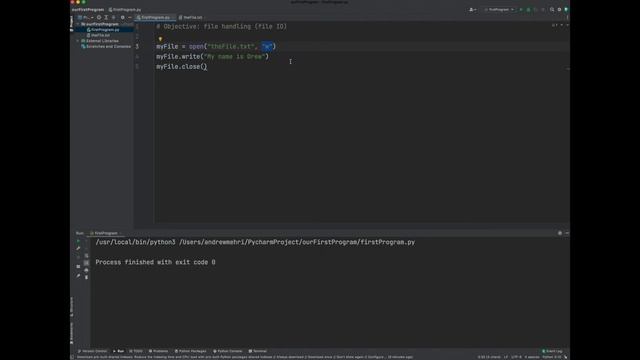640x360 pixels.
Task: Hide the Project panel minus icon
Action: 130,18
